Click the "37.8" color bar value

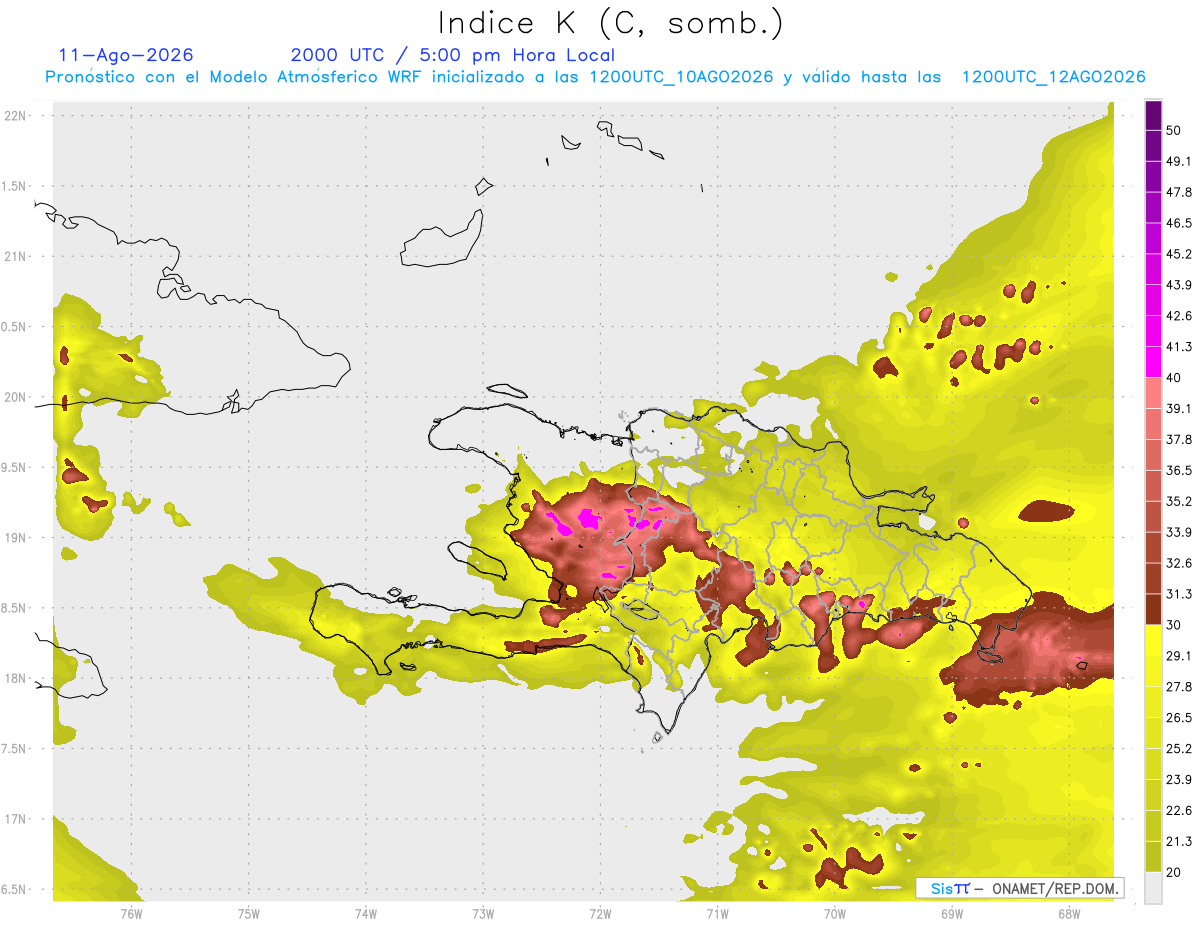[x=1179, y=439]
